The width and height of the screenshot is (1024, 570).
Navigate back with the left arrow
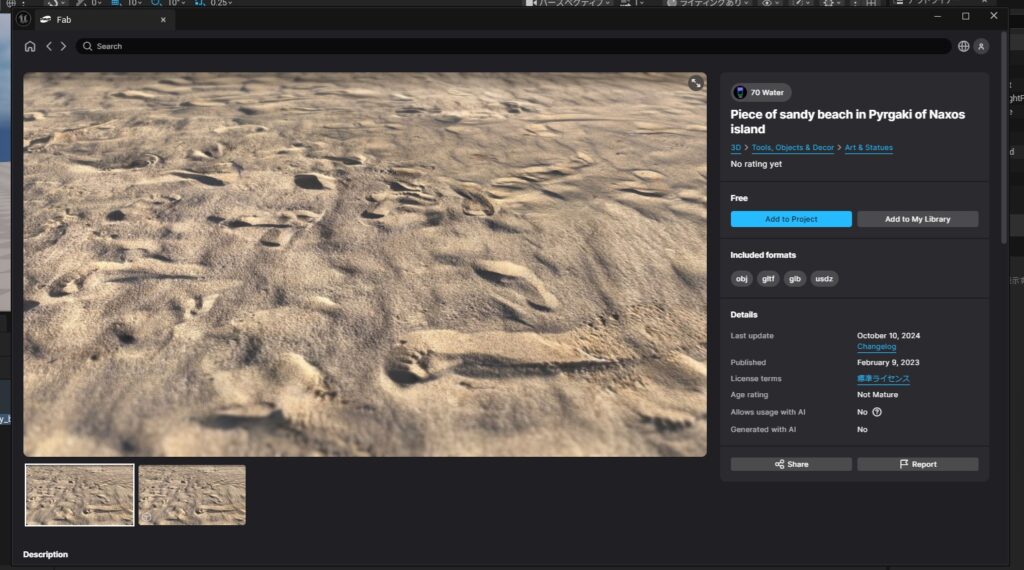49,46
